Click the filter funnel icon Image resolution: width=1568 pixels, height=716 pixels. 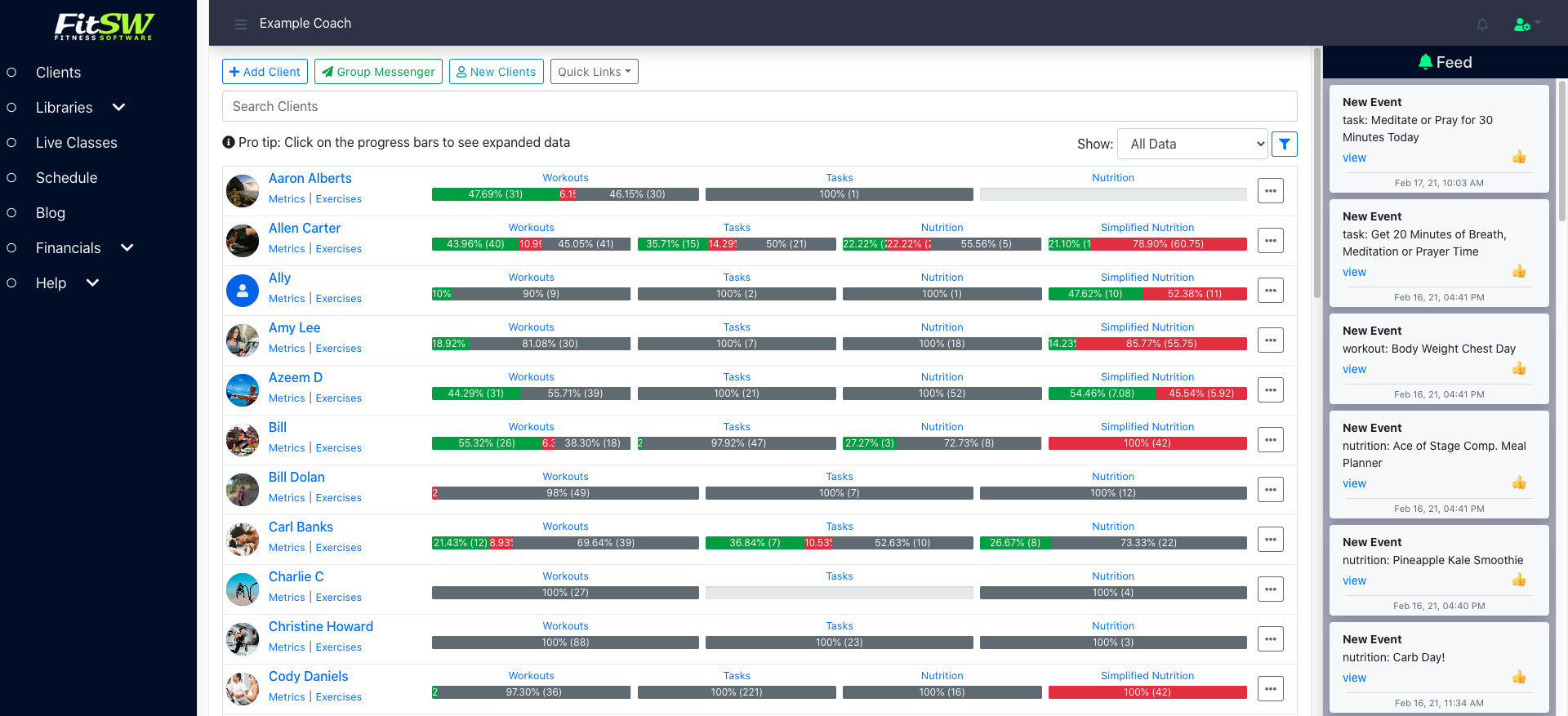point(1285,145)
